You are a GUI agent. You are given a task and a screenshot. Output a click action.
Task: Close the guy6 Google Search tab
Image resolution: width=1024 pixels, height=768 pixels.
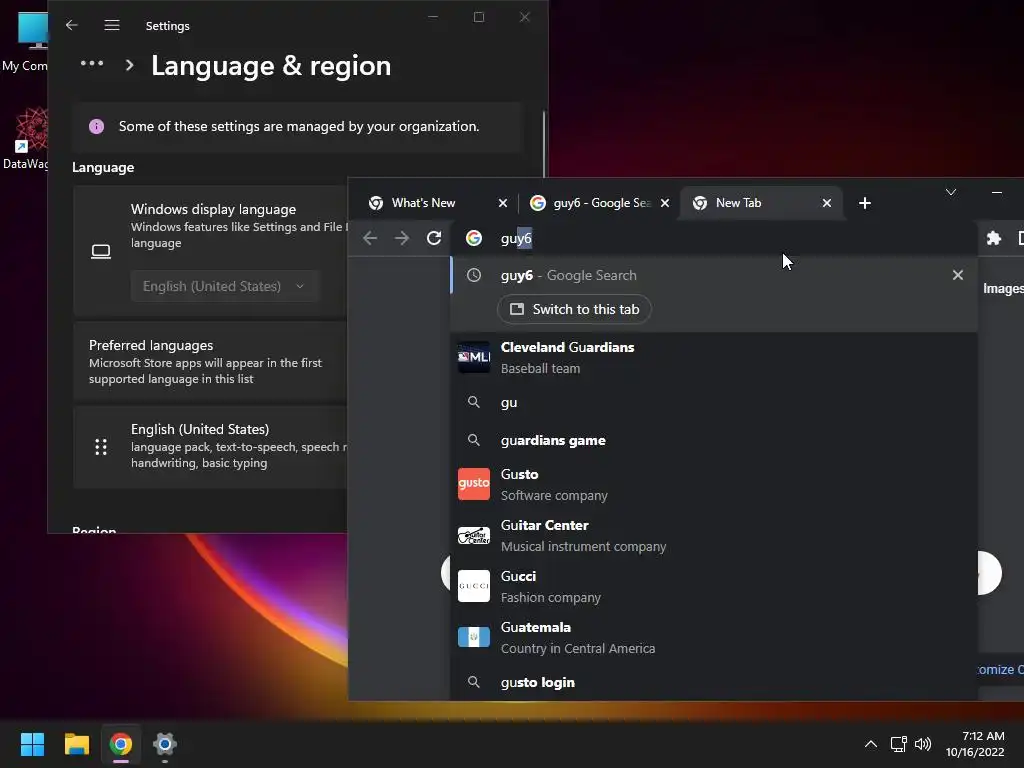pyautogui.click(x=665, y=203)
